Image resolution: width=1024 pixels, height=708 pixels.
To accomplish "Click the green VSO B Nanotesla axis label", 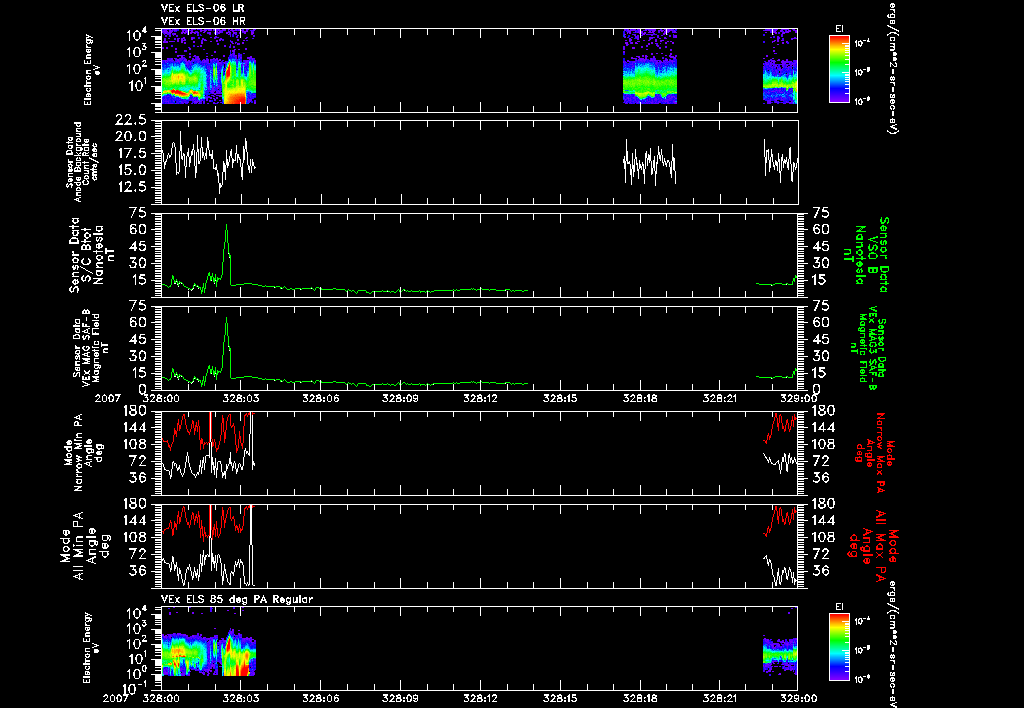I will [x=866, y=255].
